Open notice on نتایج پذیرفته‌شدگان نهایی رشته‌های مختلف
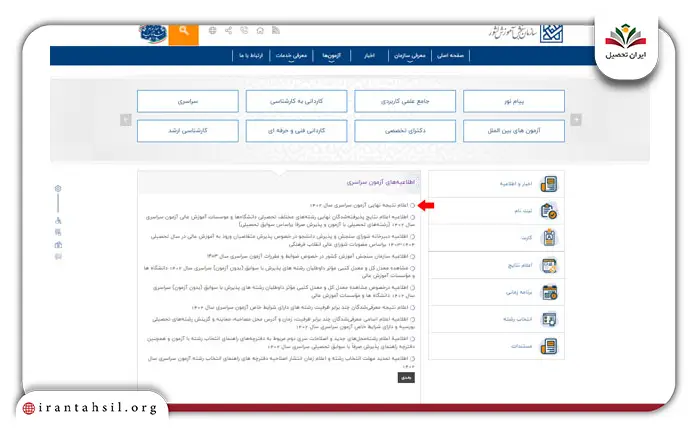This screenshot has width=700, height=430. (x=280, y=221)
